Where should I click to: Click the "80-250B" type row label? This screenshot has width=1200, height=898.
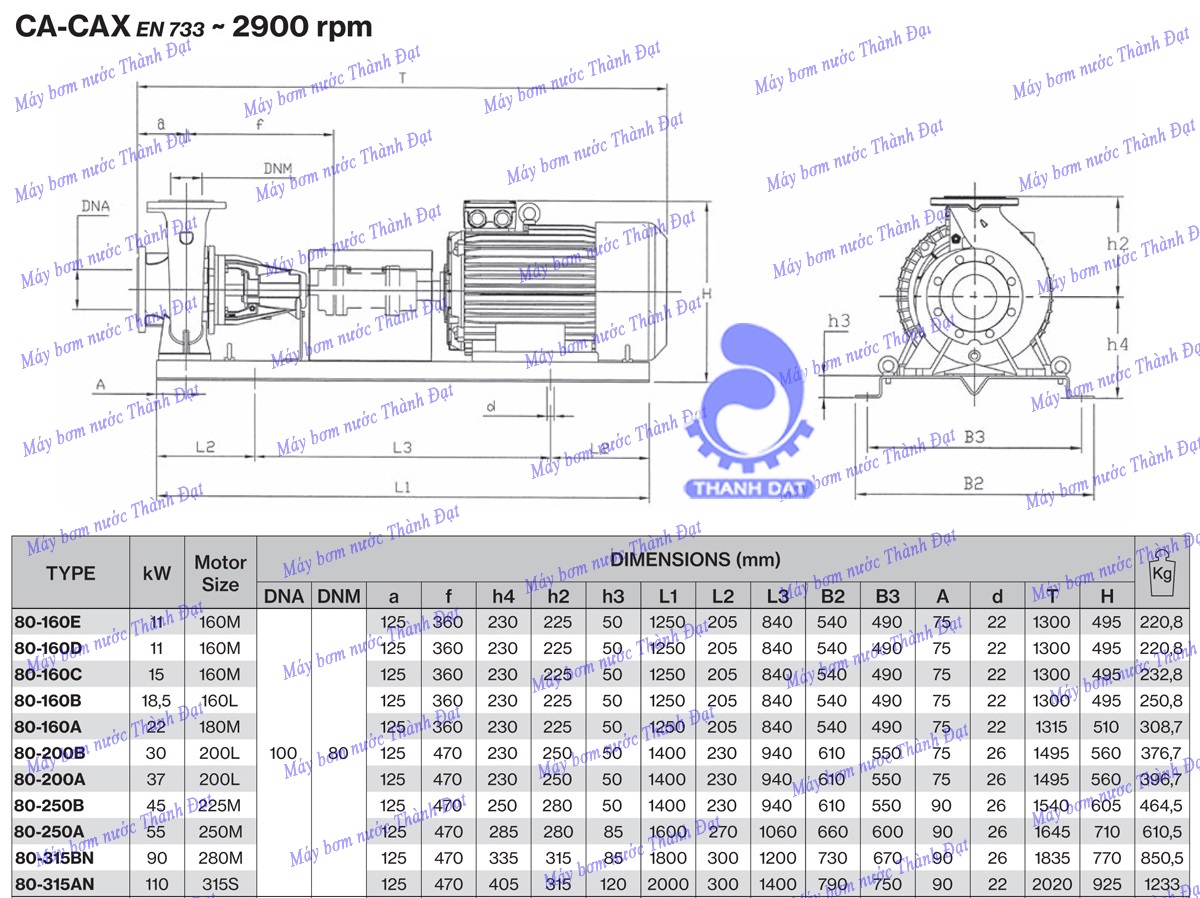tap(49, 805)
